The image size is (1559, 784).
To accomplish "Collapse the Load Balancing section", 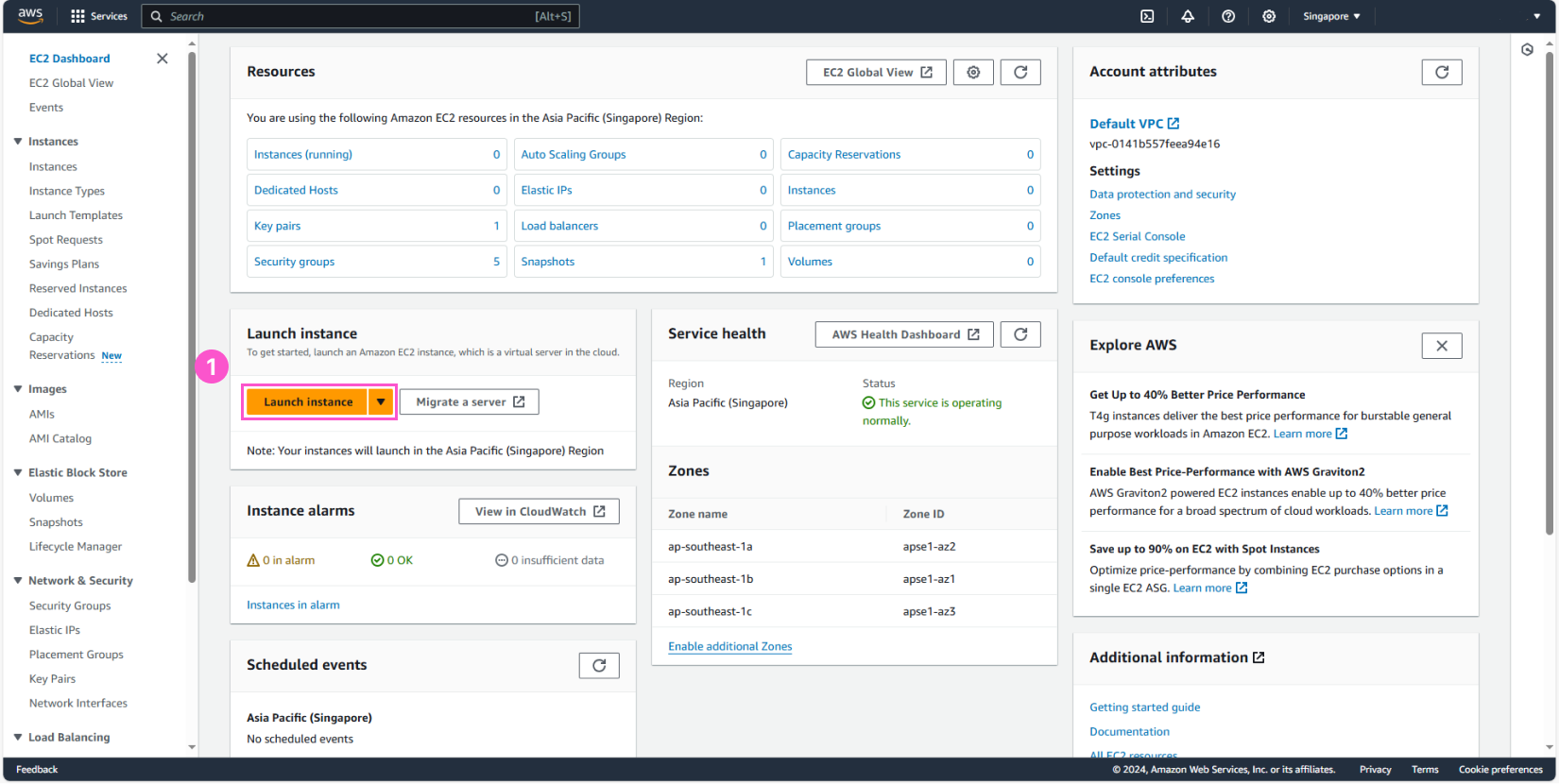I will tap(18, 738).
